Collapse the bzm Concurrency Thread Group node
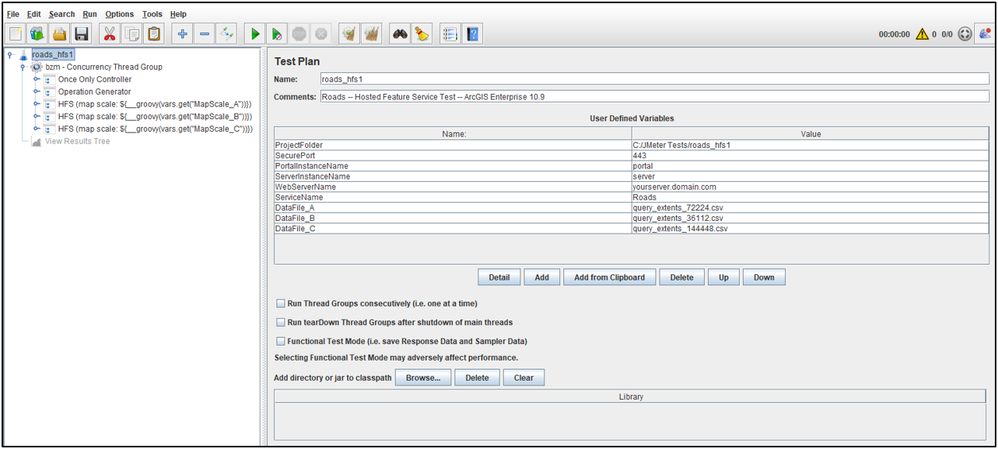The image size is (998, 449). [x=24, y=67]
